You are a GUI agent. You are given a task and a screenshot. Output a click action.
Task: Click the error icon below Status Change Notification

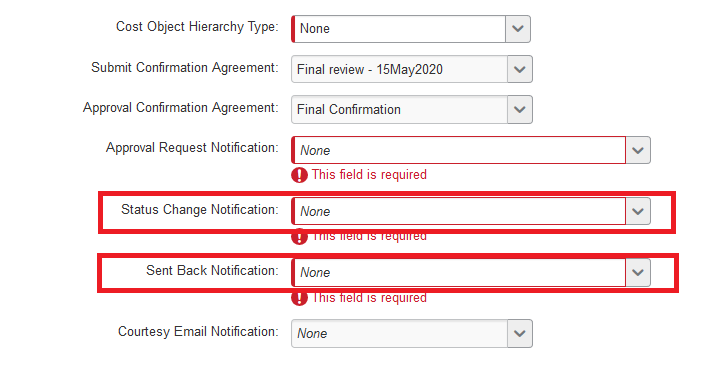[299, 236]
